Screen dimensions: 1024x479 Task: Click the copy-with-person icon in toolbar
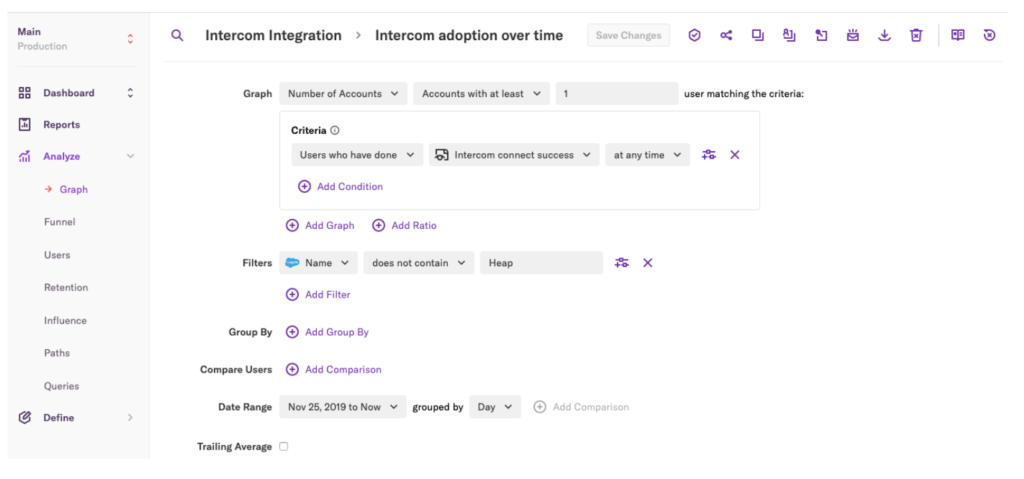790,35
